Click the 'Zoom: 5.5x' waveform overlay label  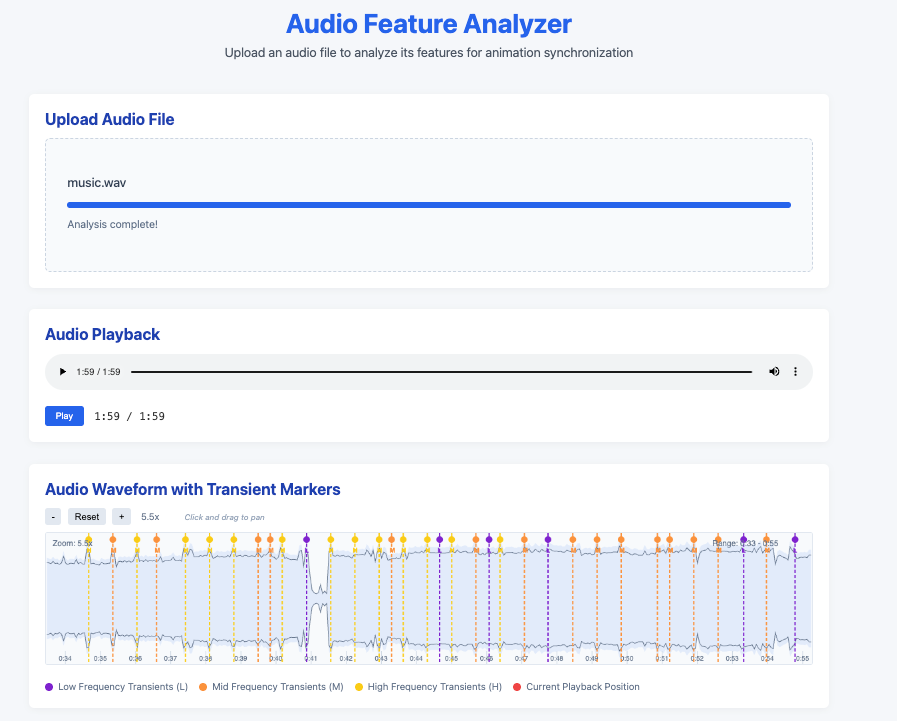[x=72, y=543]
